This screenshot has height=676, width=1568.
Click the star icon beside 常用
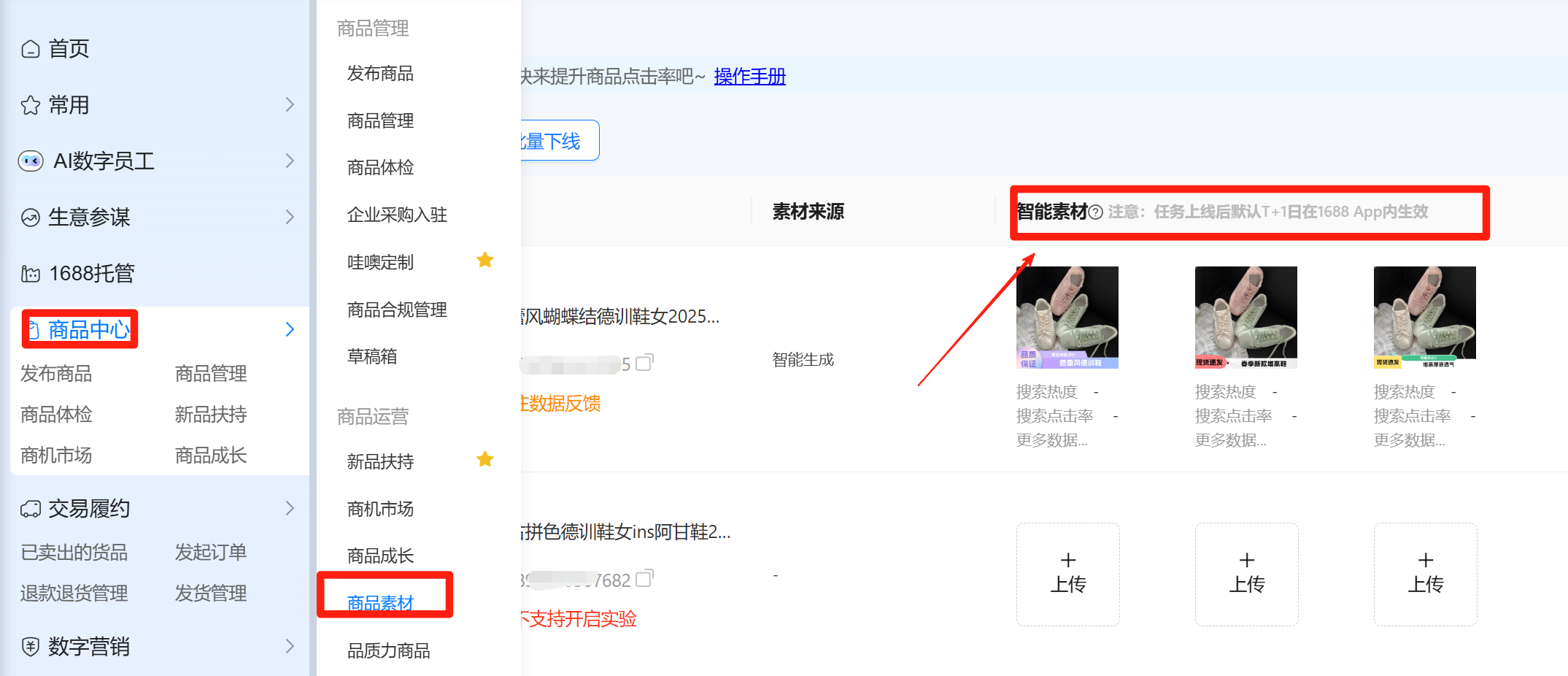(31, 105)
